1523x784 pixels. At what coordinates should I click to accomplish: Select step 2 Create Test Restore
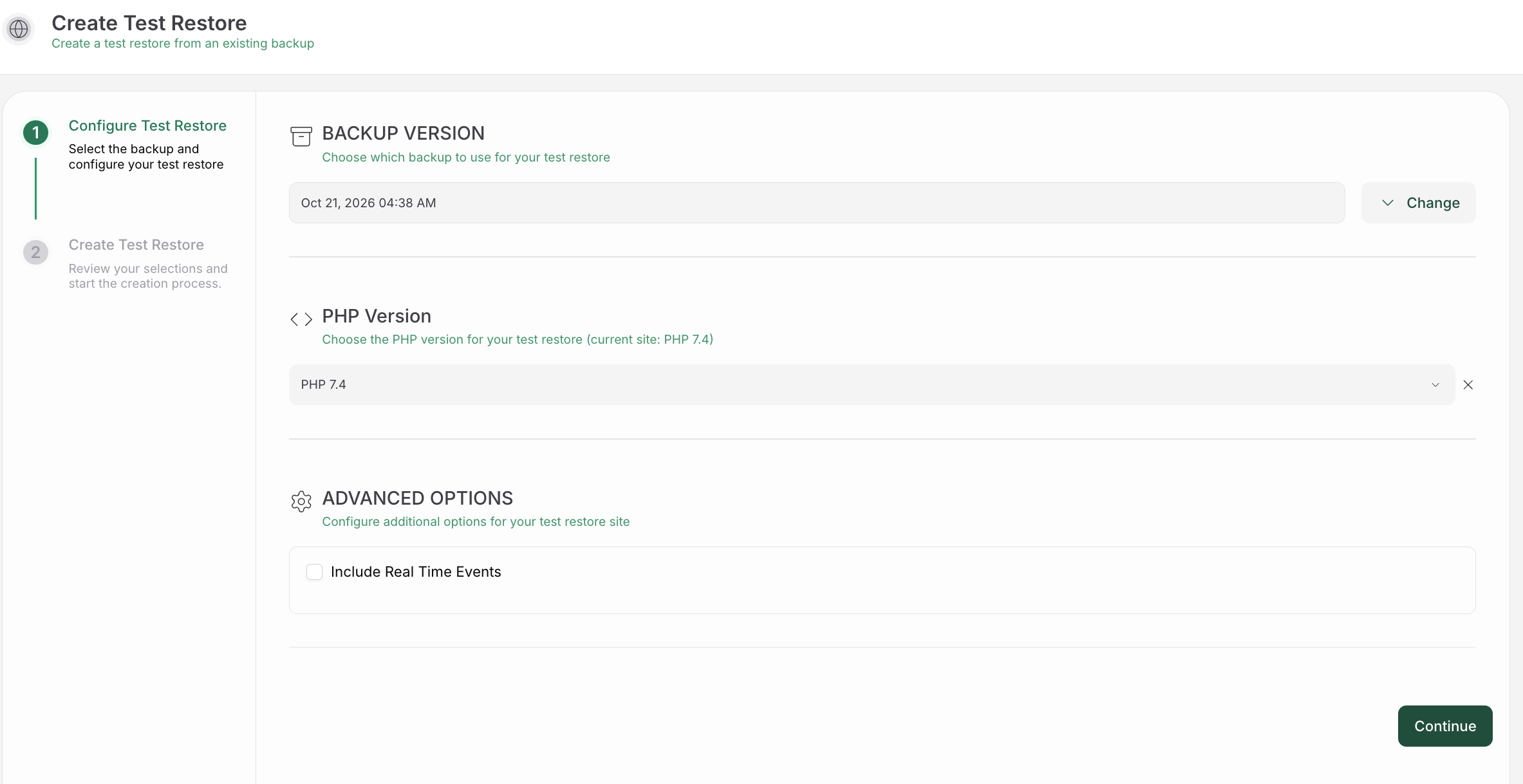pyautogui.click(x=136, y=245)
